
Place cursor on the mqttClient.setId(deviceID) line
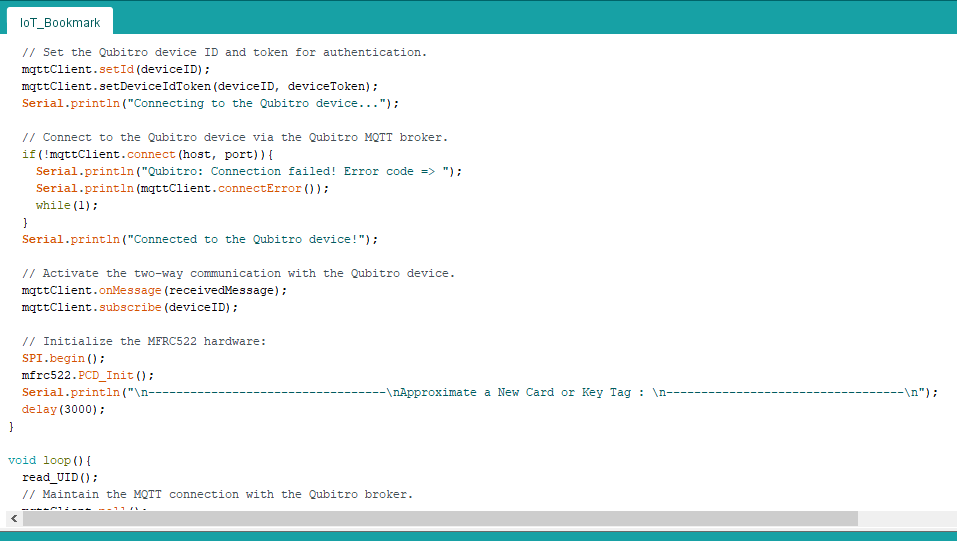click(x=115, y=69)
